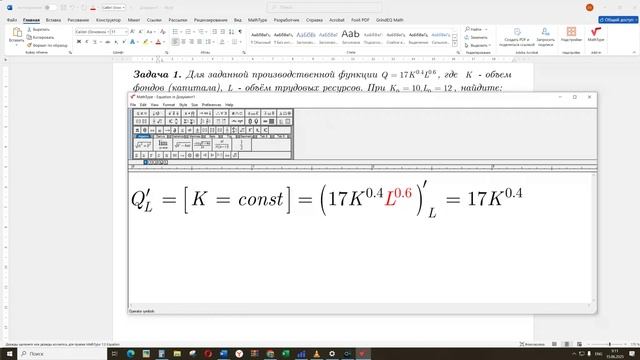Open the user account avatar
The height and width of the screenshot is (360, 640).
point(589,7)
